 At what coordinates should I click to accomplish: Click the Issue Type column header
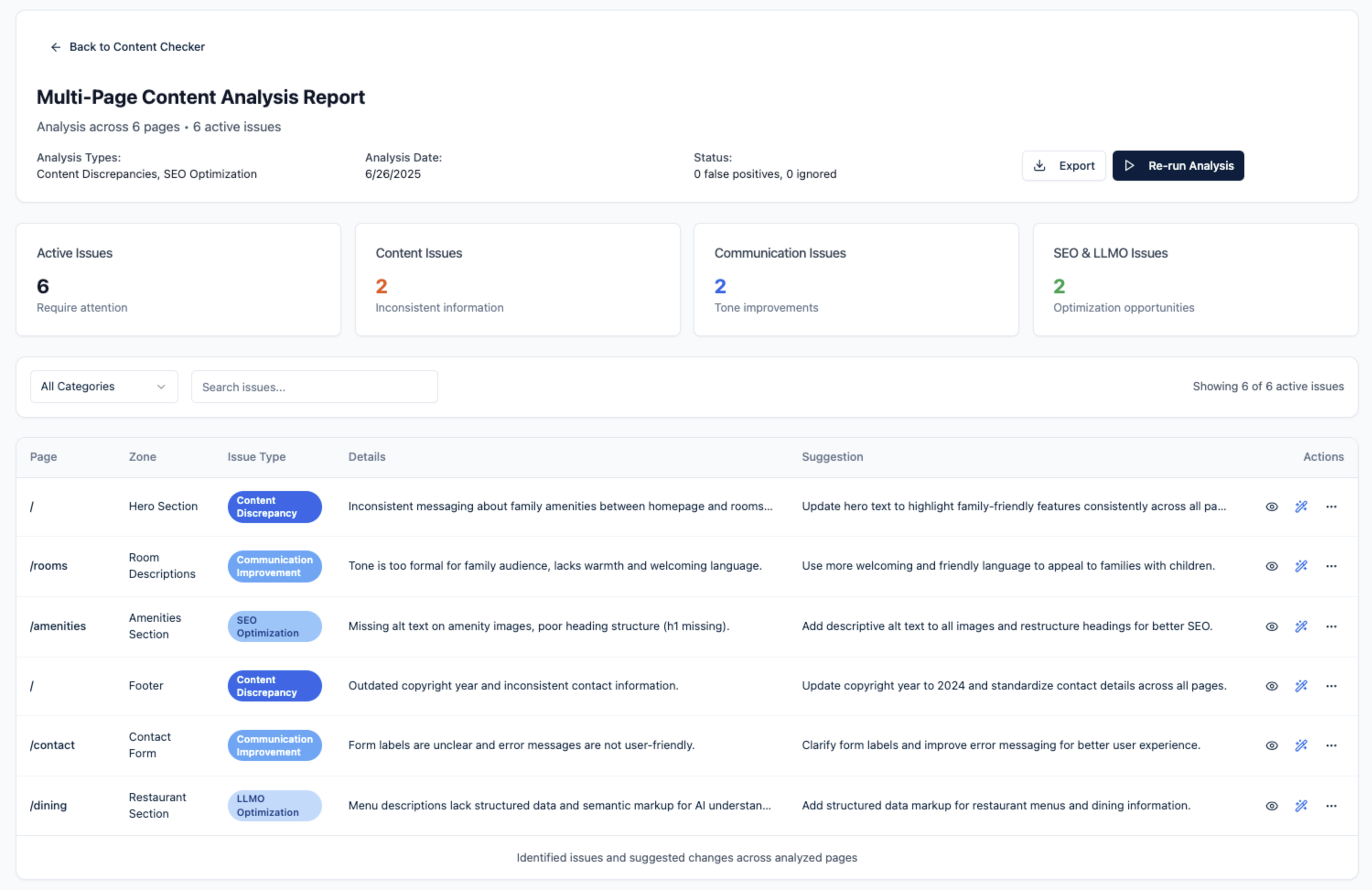[x=257, y=457]
